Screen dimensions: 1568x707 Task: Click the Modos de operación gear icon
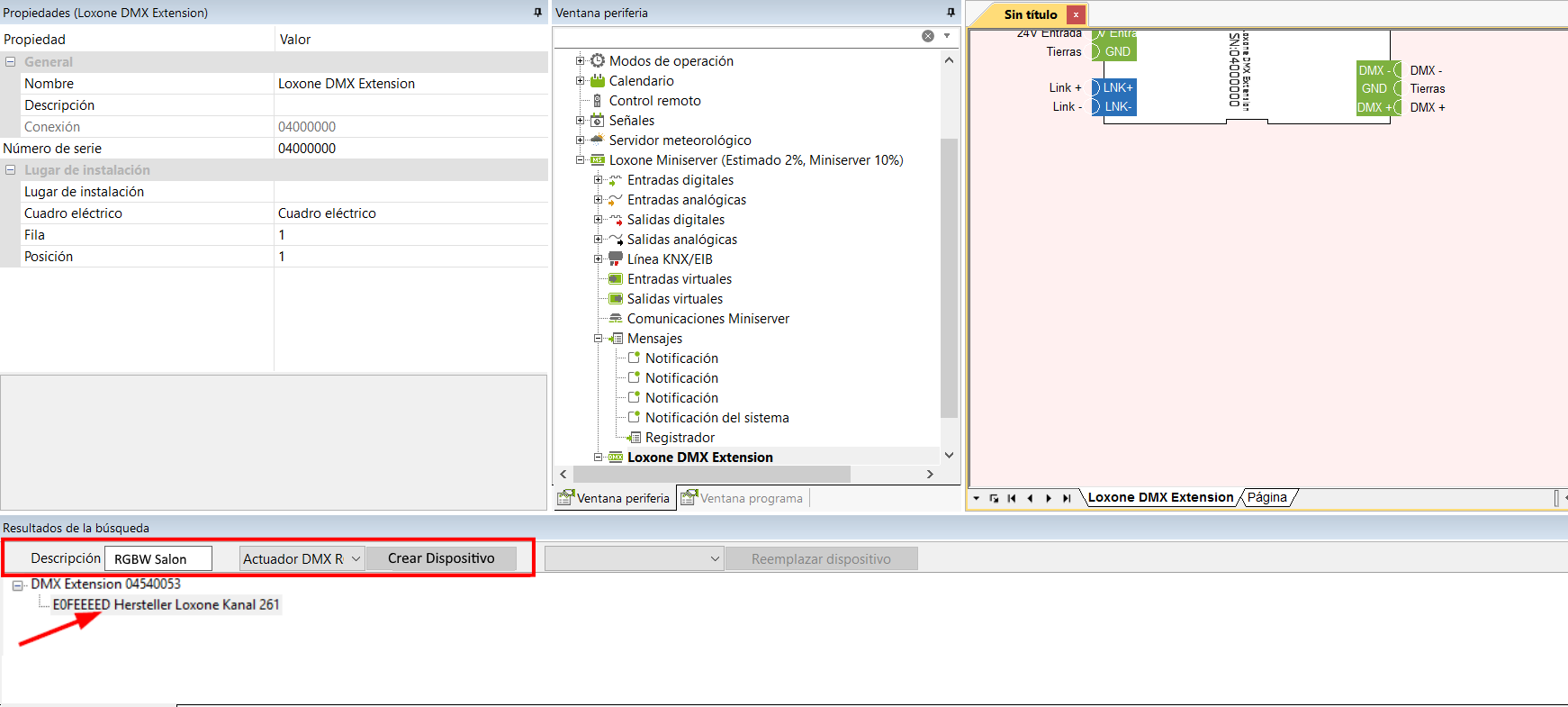click(x=598, y=61)
